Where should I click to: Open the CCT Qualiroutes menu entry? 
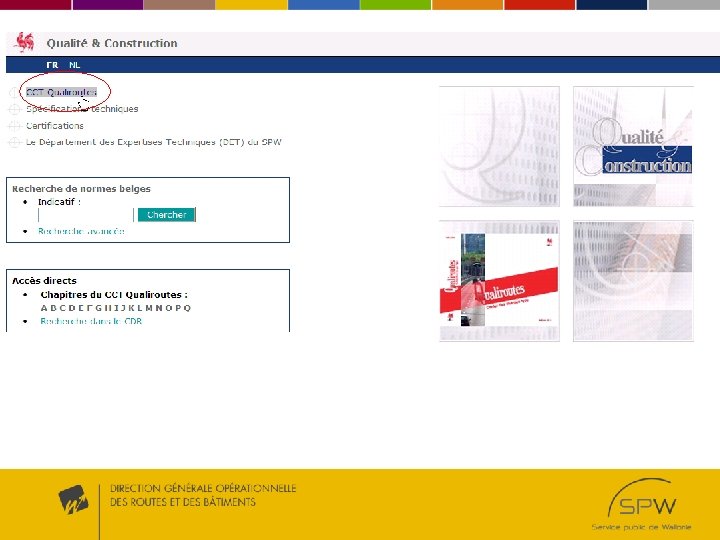point(62,92)
